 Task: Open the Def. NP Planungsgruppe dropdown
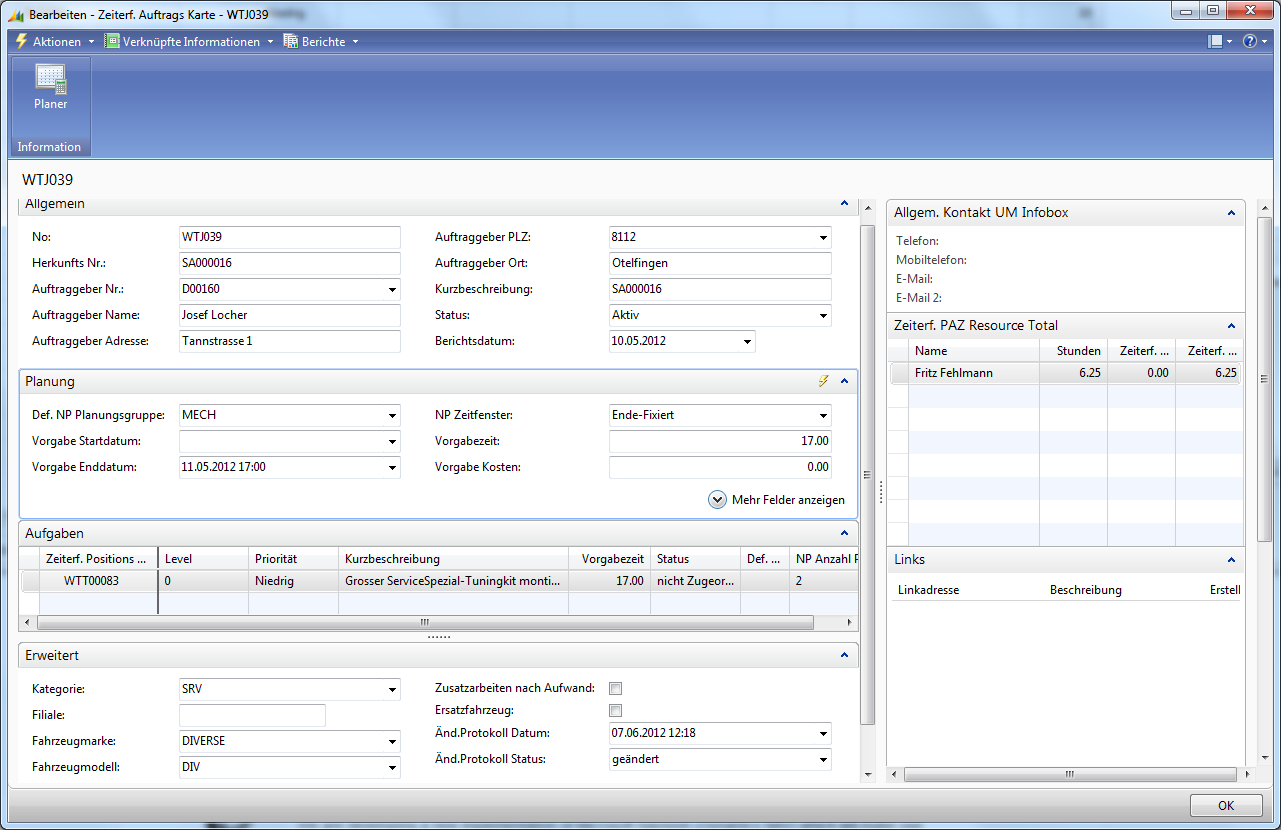click(x=391, y=415)
